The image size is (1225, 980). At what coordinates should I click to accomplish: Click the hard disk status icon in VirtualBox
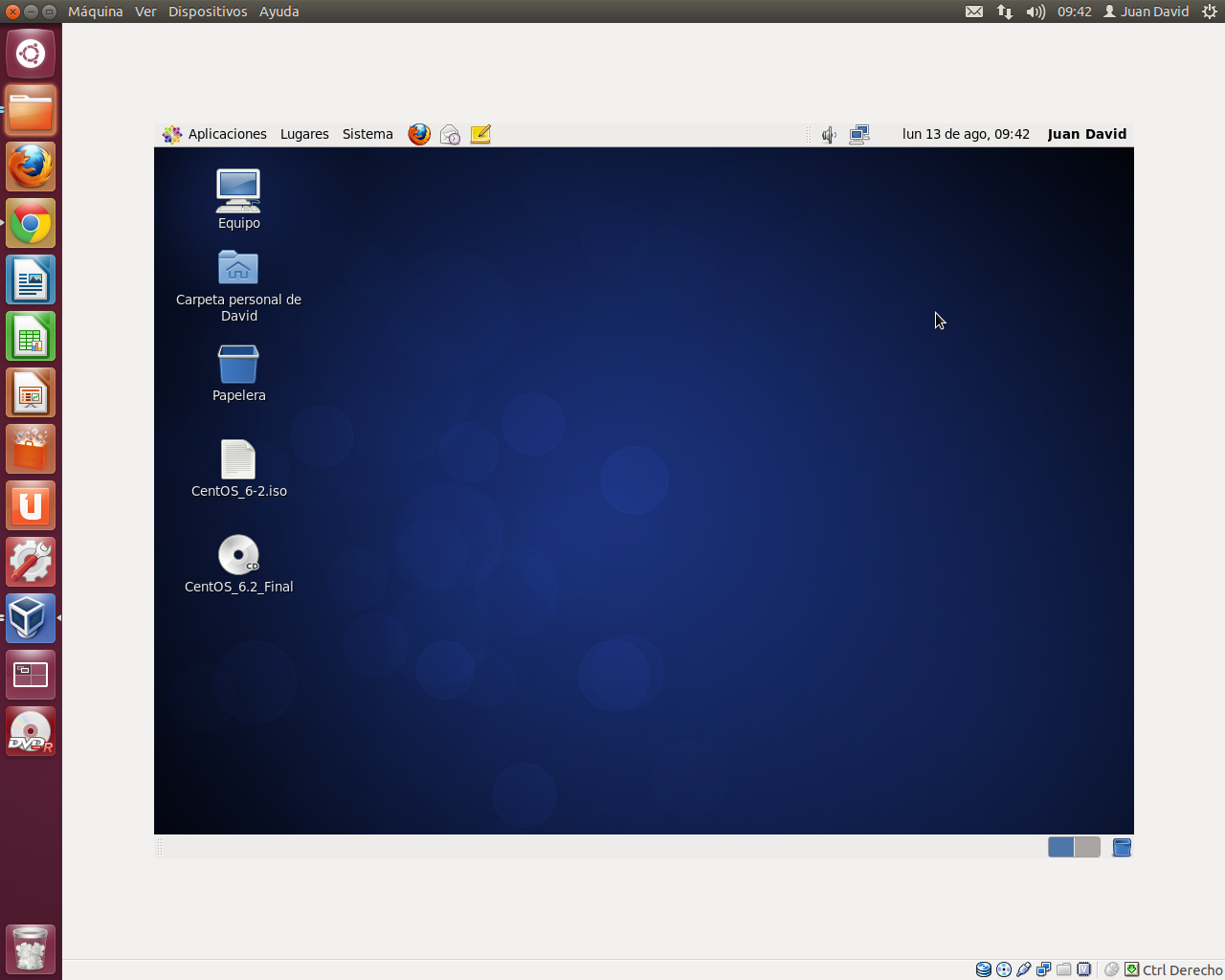[983, 969]
